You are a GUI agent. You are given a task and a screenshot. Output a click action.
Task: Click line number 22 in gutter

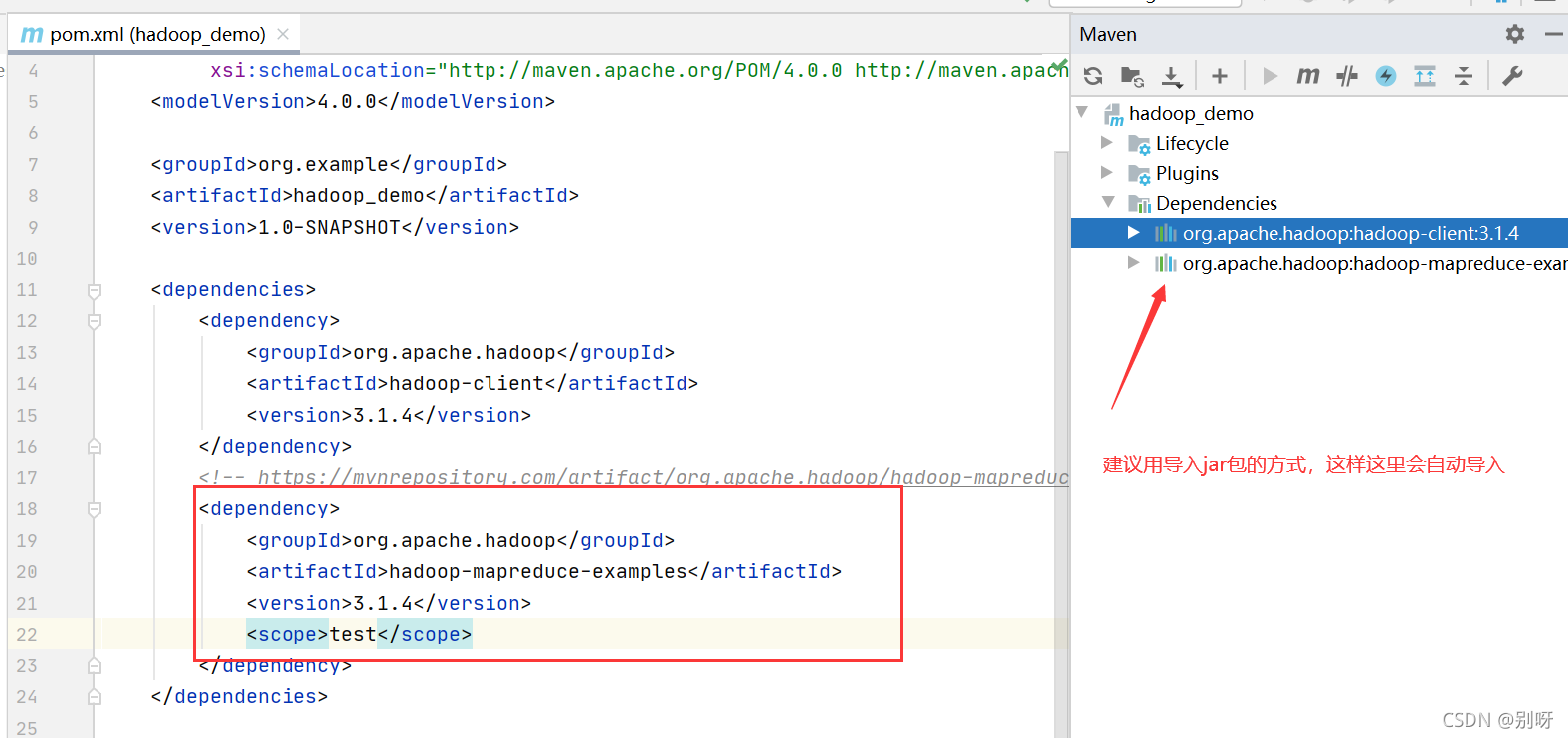click(27, 634)
